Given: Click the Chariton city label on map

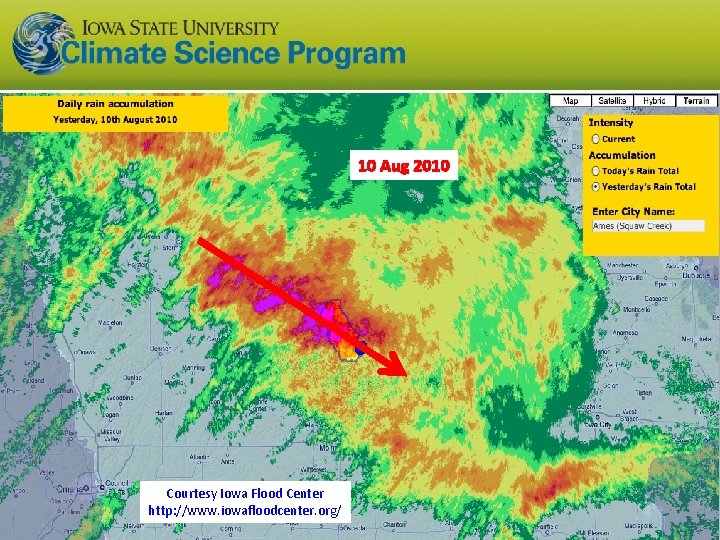Looking at the screenshot, I should (394, 524).
